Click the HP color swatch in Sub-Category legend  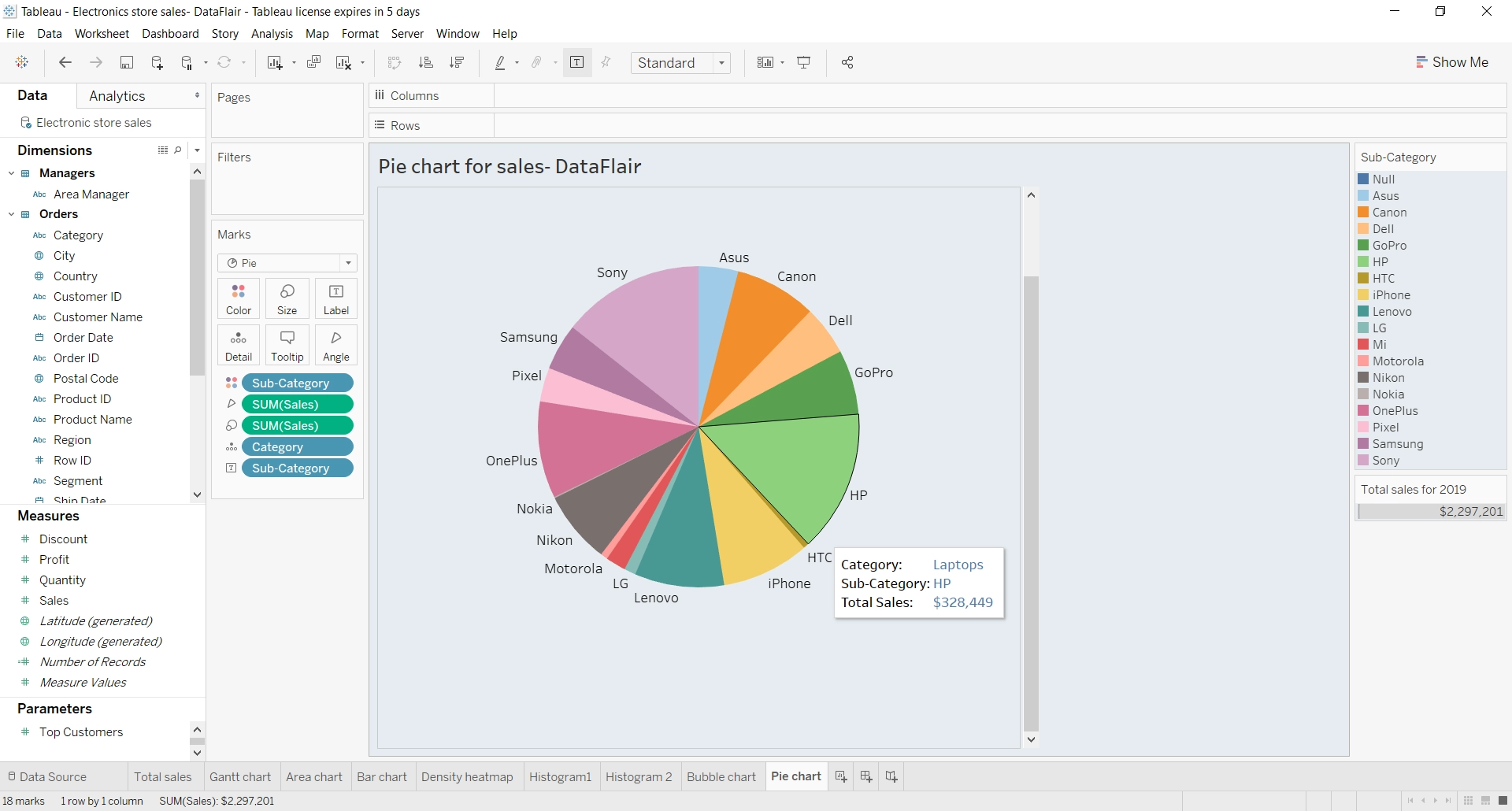pyautogui.click(x=1365, y=261)
